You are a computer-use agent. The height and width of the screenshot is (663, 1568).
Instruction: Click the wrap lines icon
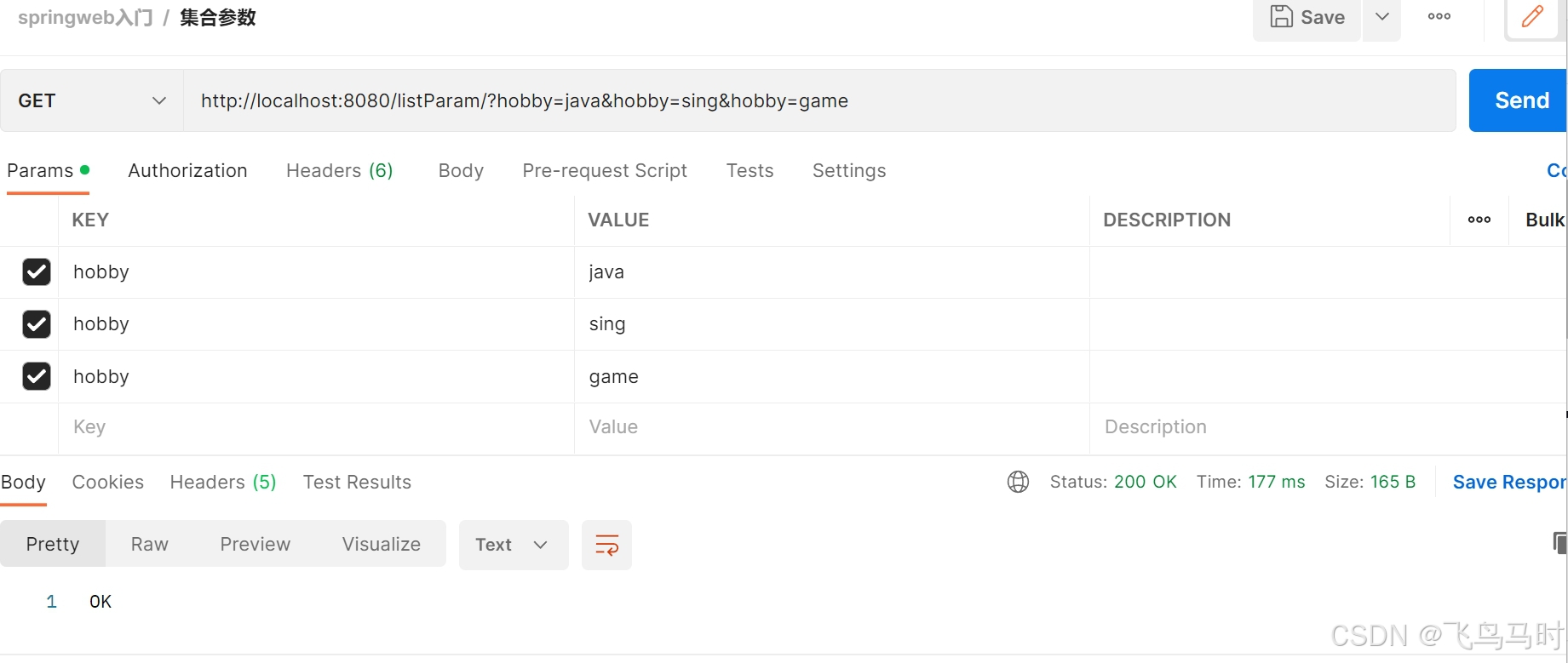[606, 545]
